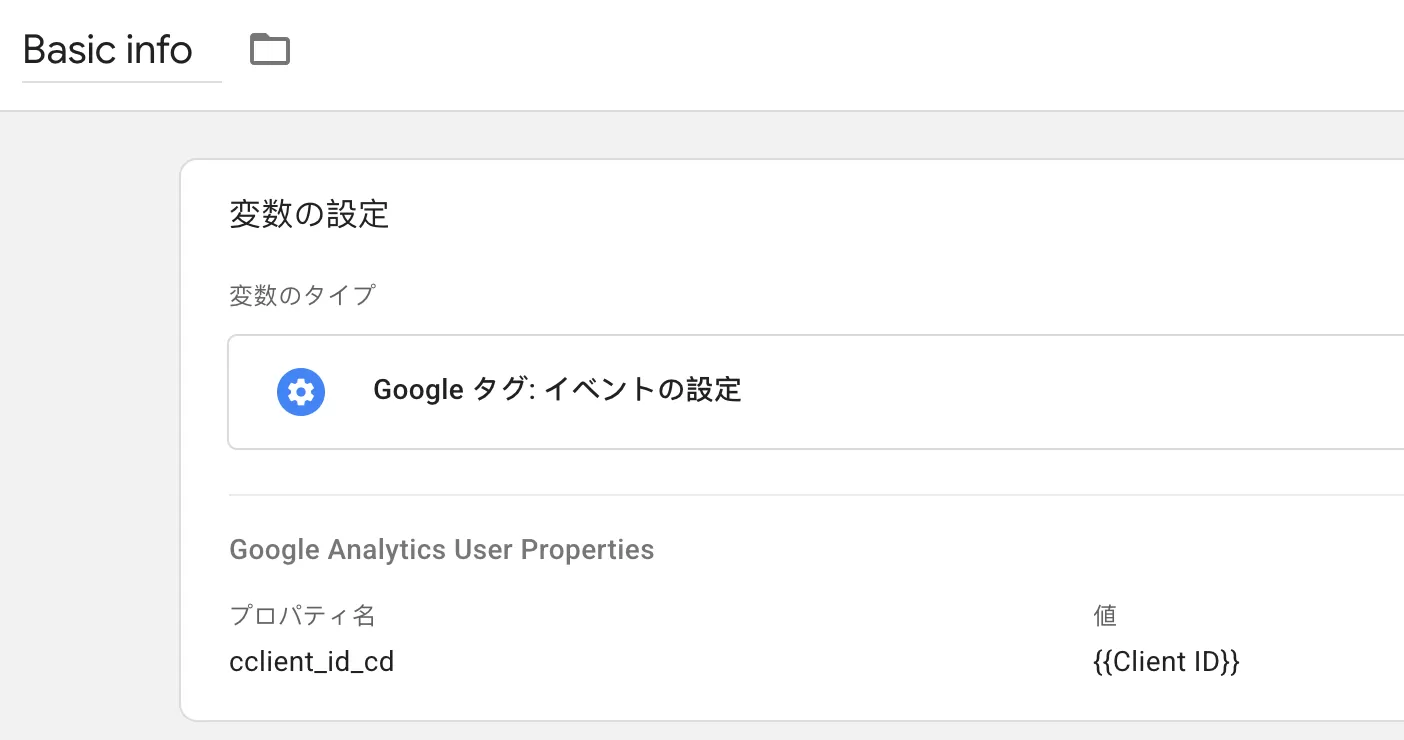
Task: Click the folder icon beside Basic info
Action: pos(270,49)
